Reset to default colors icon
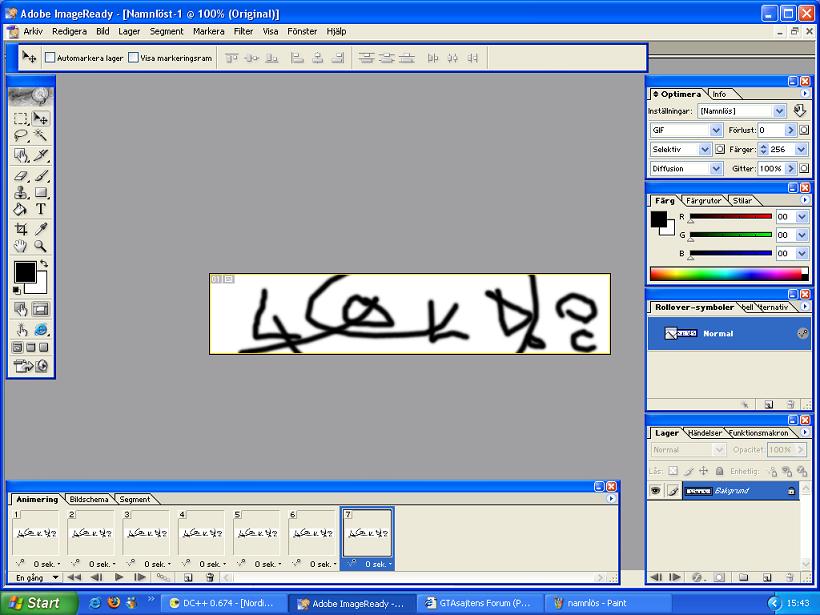 [x=17, y=290]
